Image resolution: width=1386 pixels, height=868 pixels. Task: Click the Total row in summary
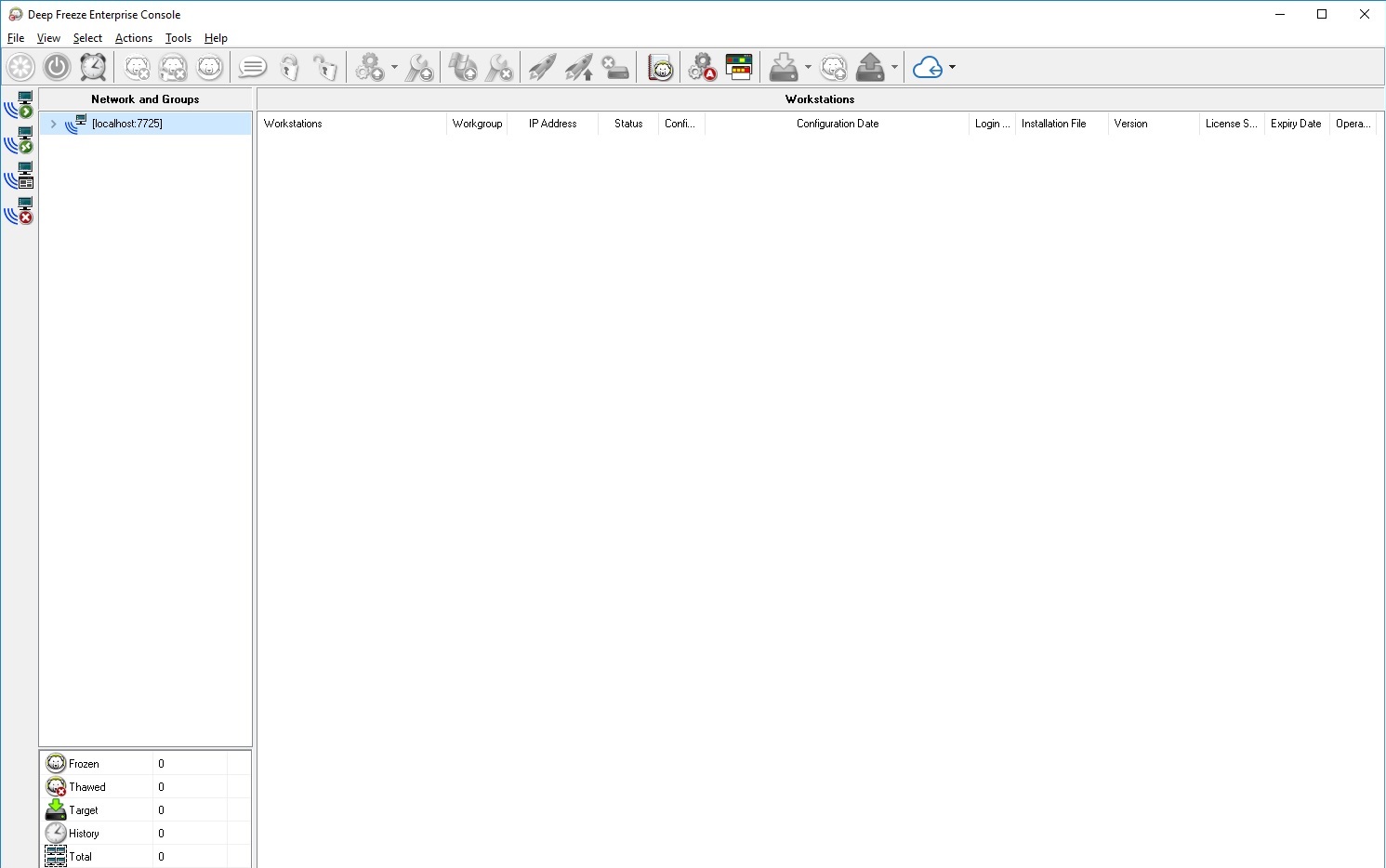[146, 856]
